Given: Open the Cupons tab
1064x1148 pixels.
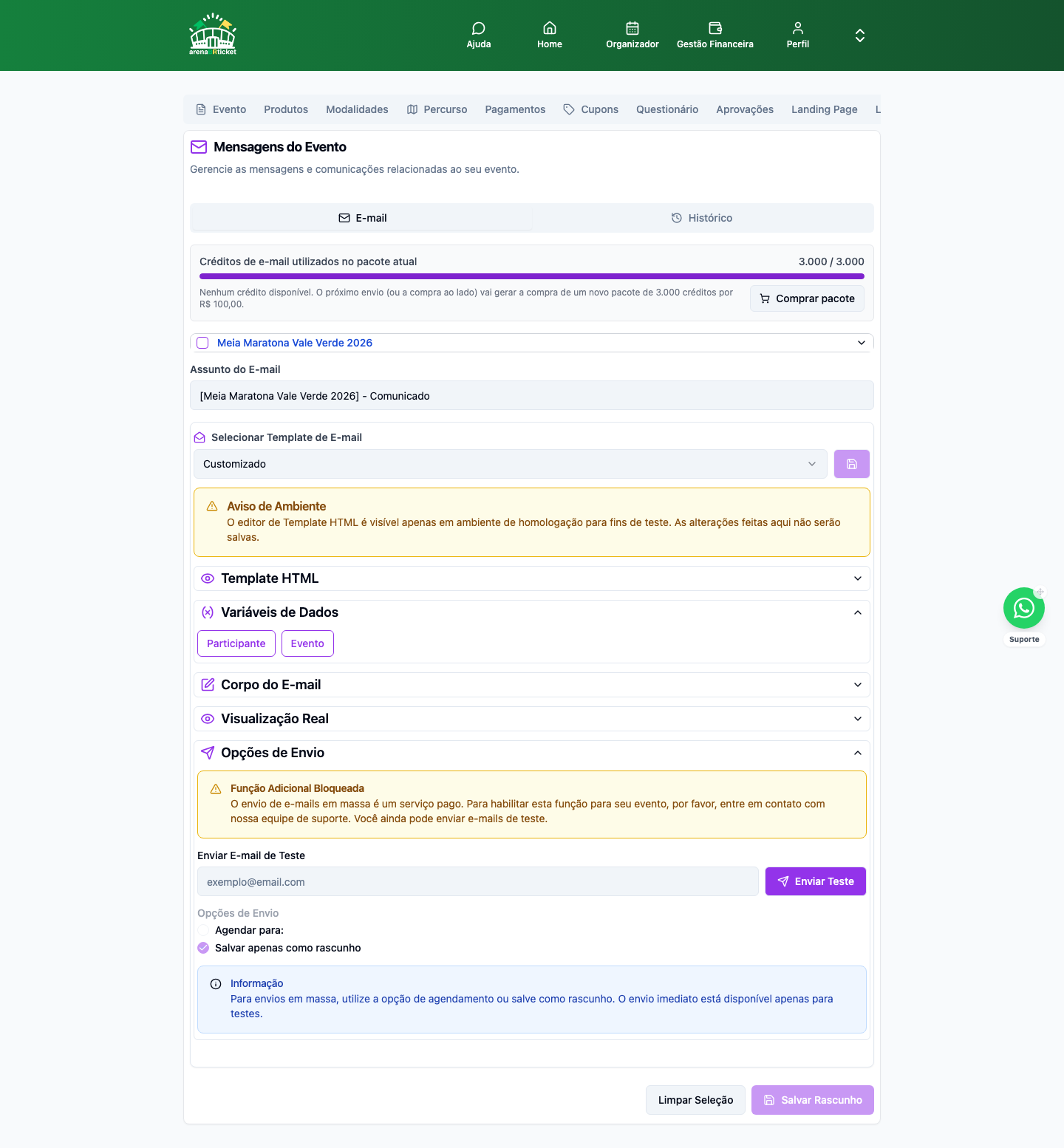Looking at the screenshot, I should pos(590,109).
